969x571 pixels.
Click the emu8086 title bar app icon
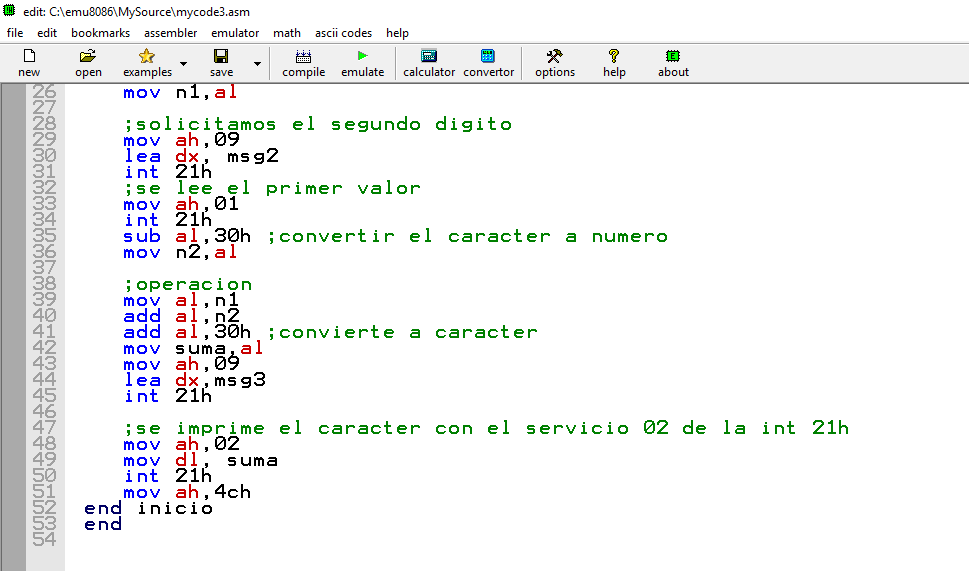pos(9,10)
